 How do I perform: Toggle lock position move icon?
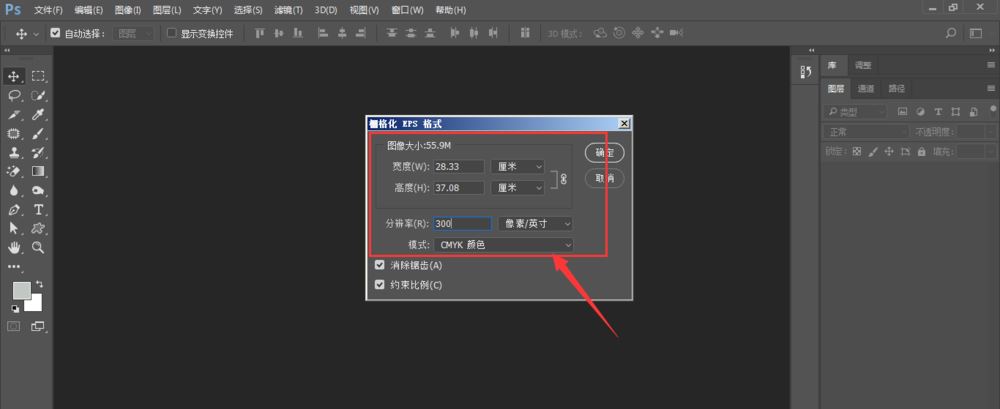(x=889, y=152)
